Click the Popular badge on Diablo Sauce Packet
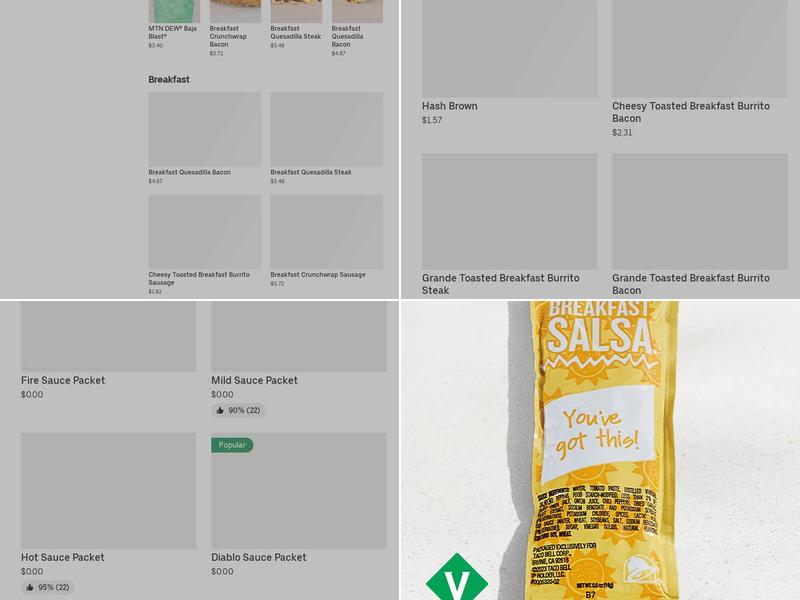Screen dimensions: 800x600 (232, 445)
